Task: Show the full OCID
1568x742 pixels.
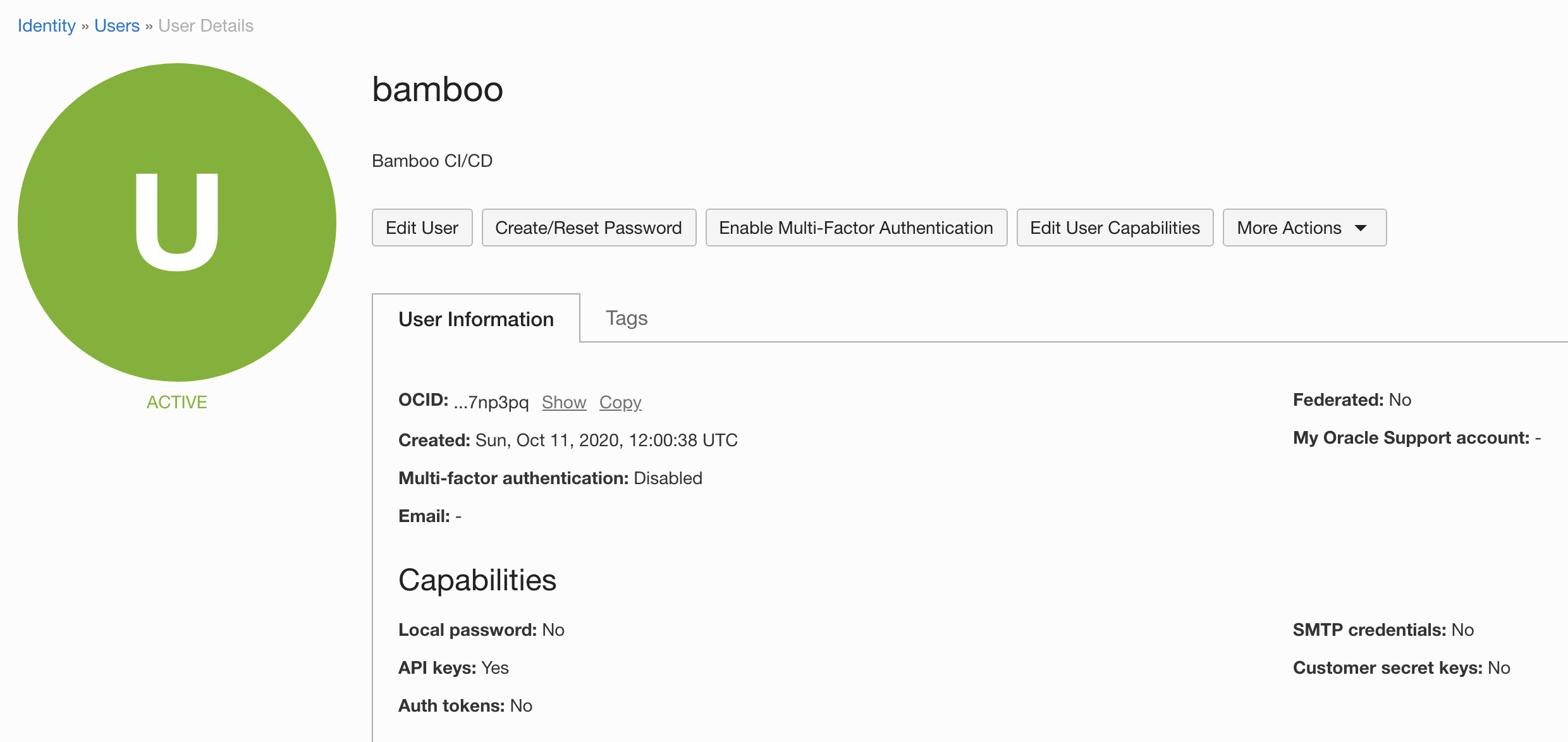Action: [x=564, y=402]
